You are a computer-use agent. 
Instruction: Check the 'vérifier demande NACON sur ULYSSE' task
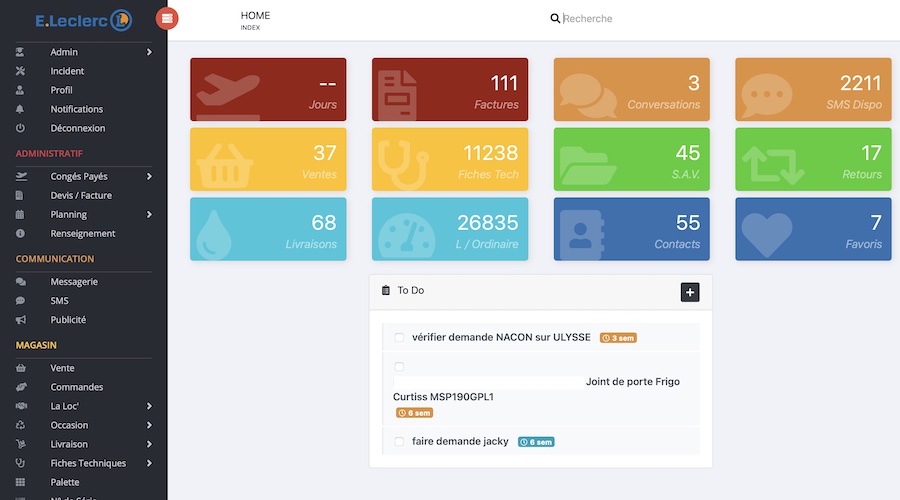[399, 338]
